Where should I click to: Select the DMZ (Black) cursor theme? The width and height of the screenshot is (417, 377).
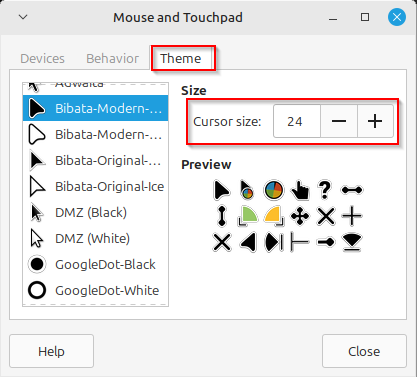(x=95, y=212)
